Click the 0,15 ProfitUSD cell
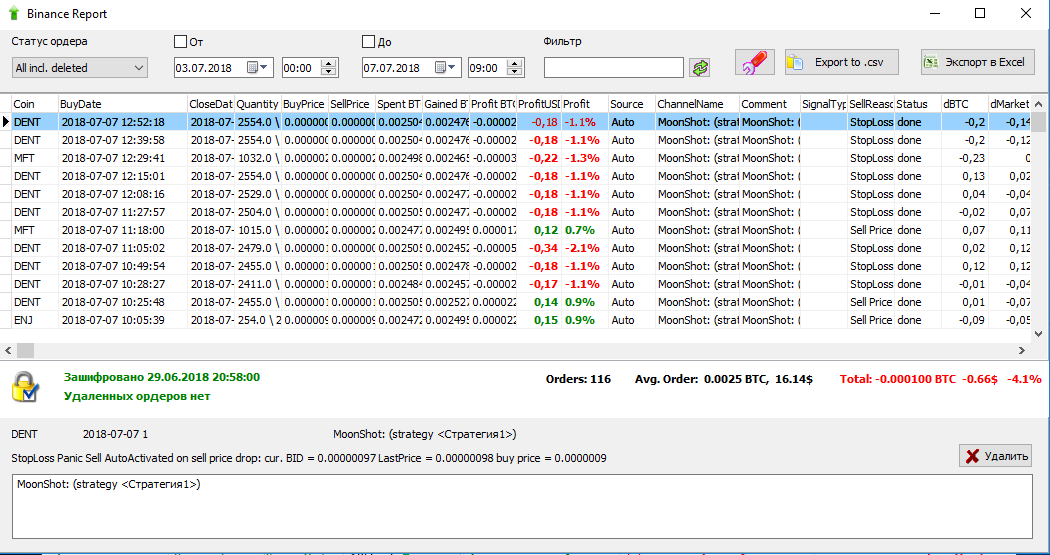1050x555 pixels. [538, 320]
